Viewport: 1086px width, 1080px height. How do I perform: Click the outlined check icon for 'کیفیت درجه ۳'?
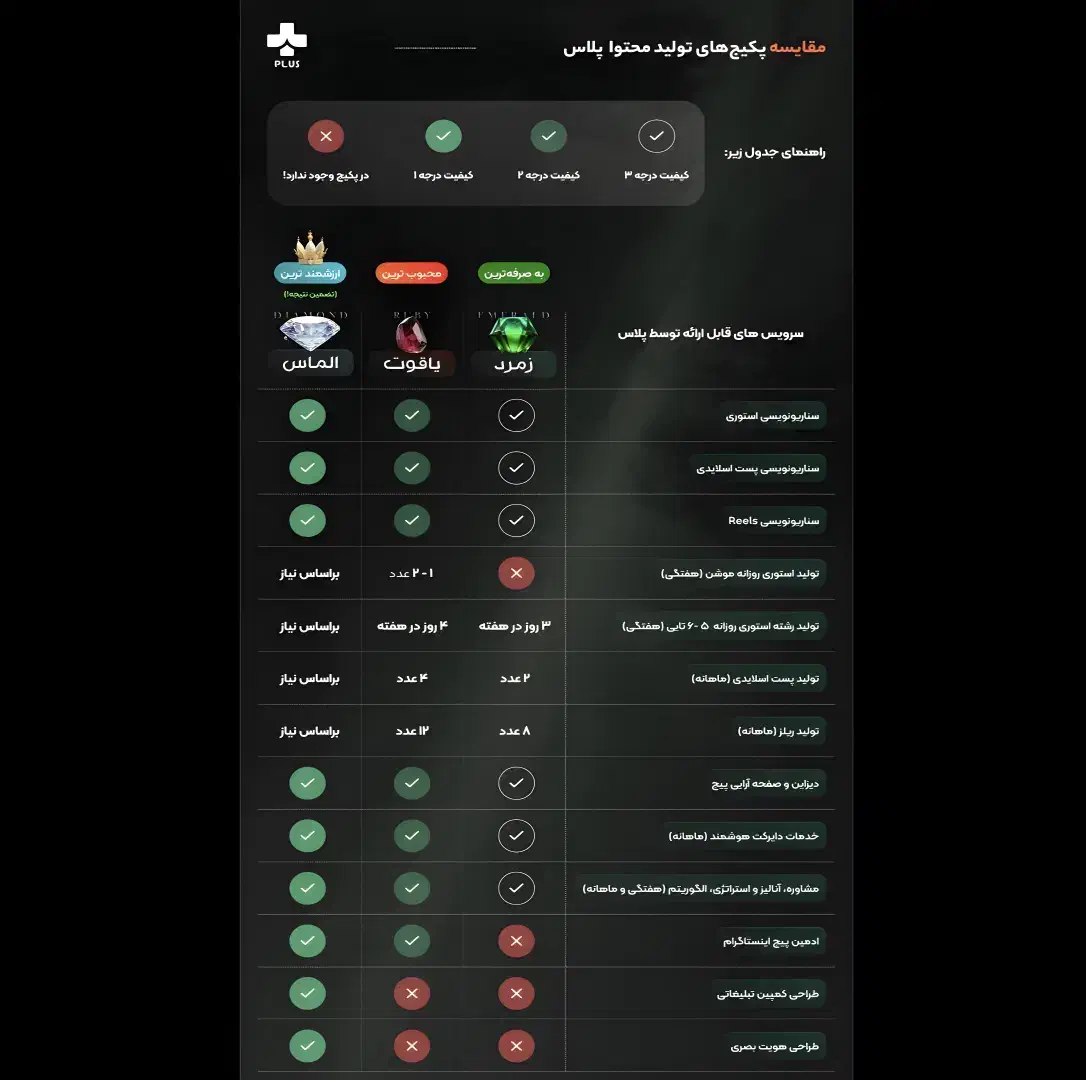[657, 136]
